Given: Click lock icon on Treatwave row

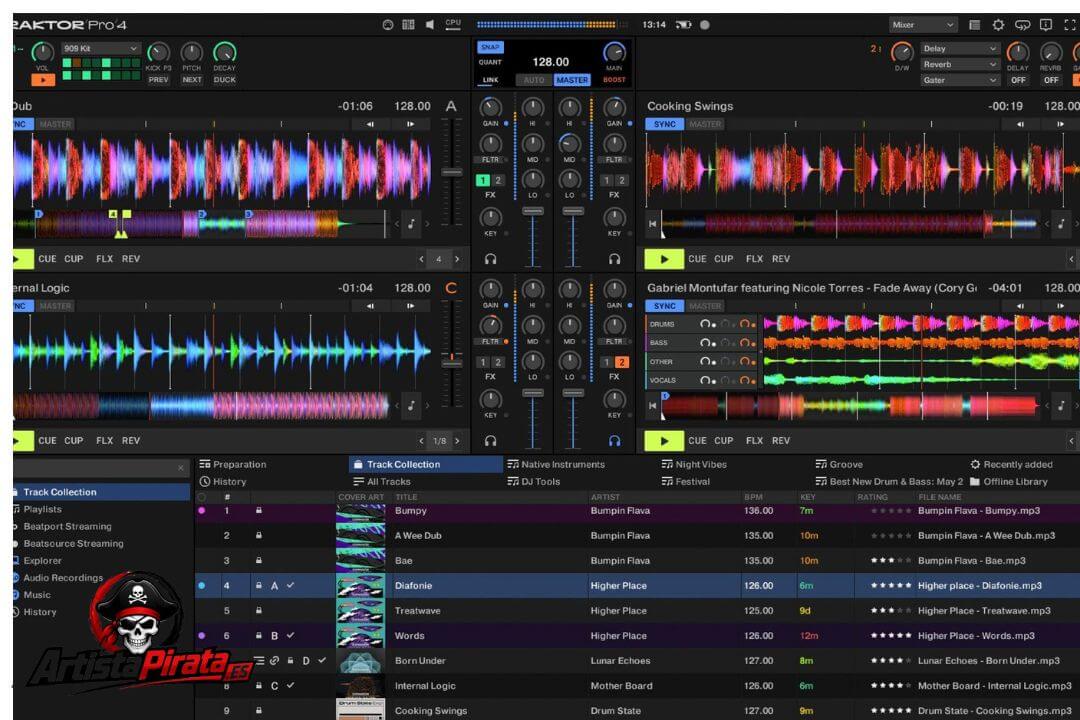Looking at the screenshot, I should point(259,610).
